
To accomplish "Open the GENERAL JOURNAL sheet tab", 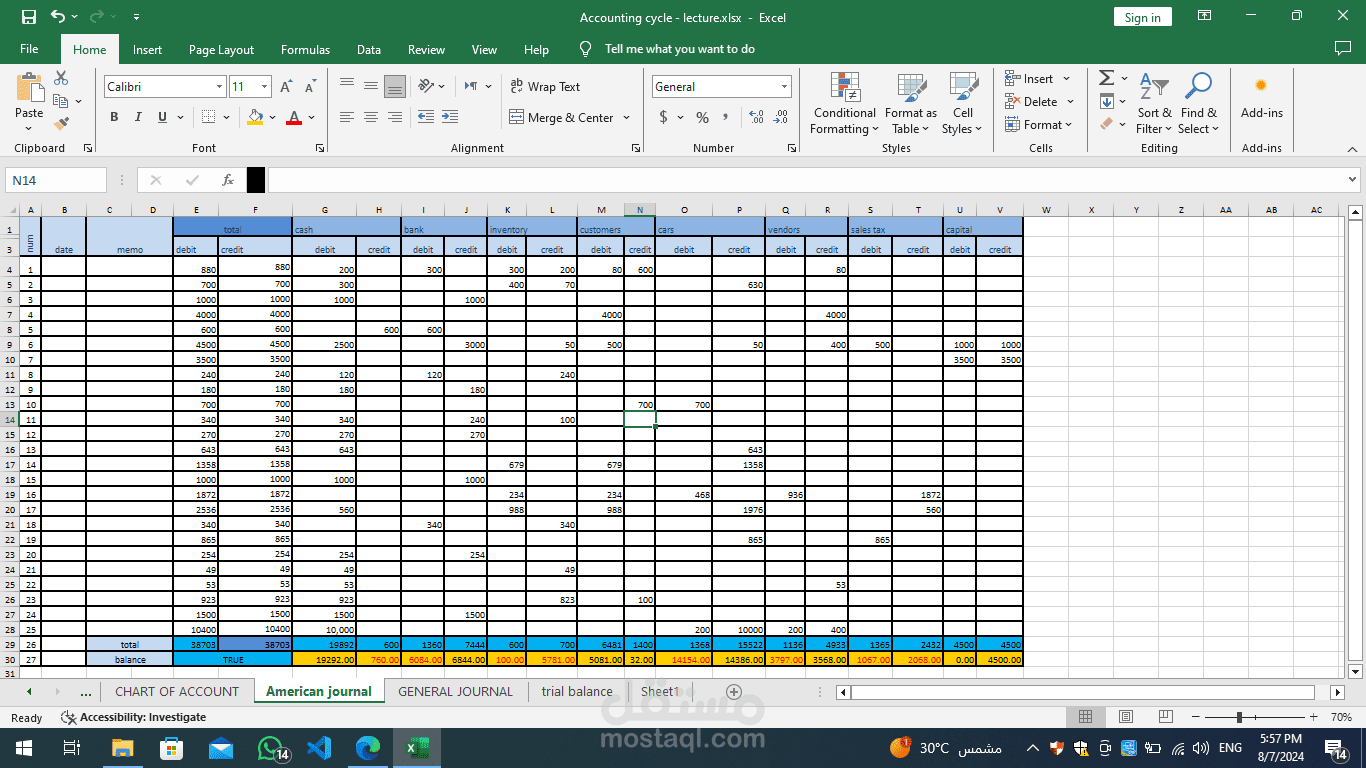I will pos(455,691).
